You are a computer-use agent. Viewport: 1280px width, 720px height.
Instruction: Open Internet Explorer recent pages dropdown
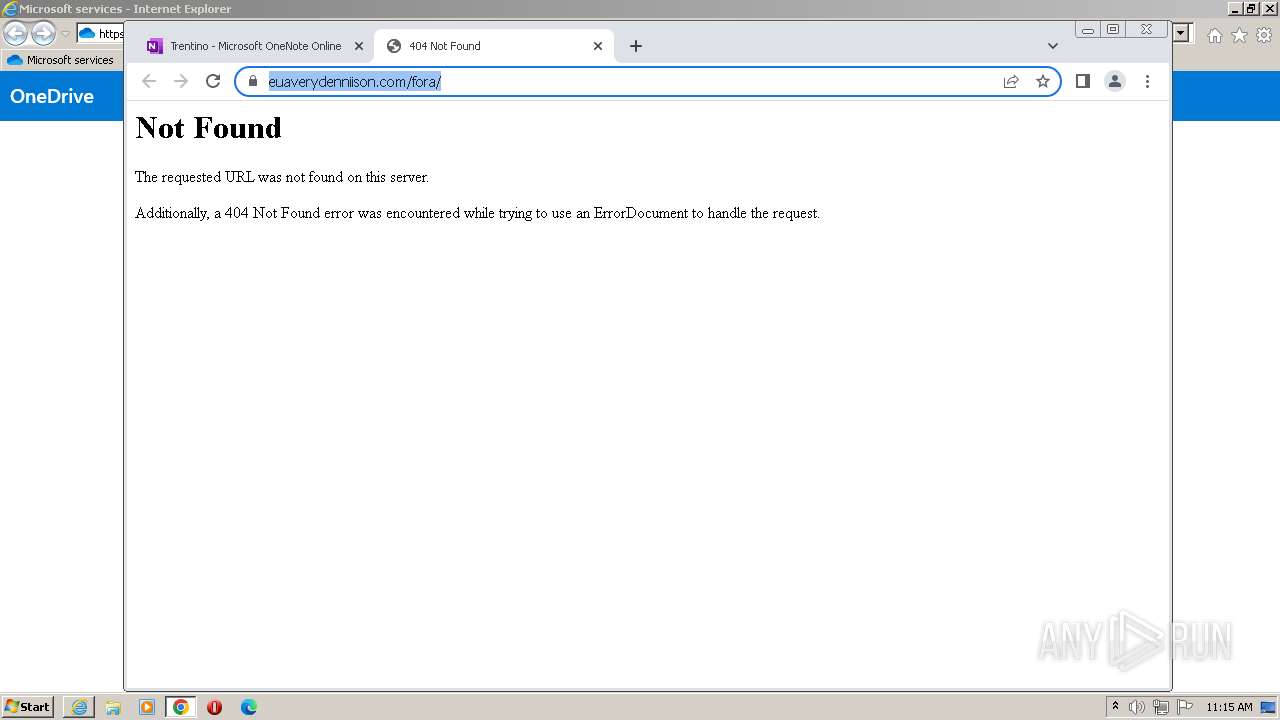pos(66,34)
